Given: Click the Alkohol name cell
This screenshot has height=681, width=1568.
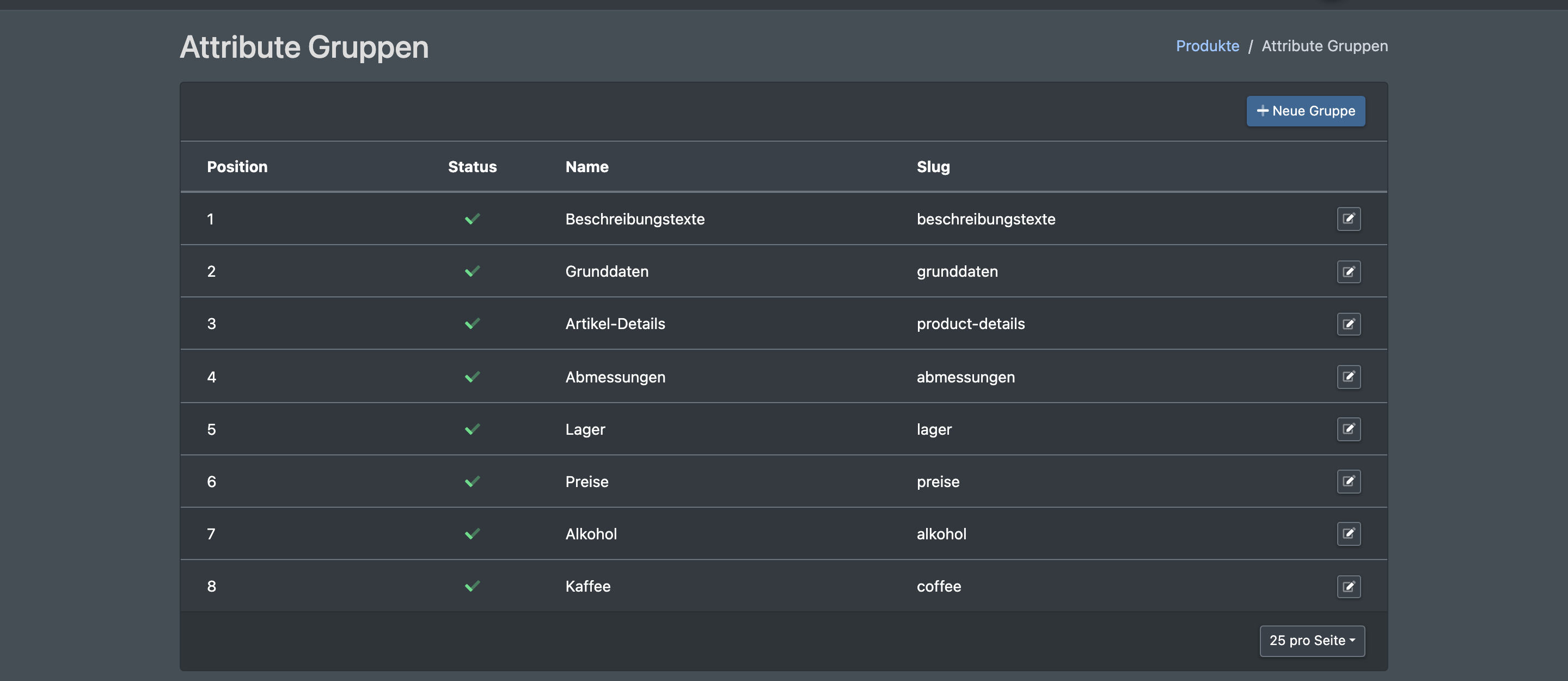Looking at the screenshot, I should click(x=590, y=534).
